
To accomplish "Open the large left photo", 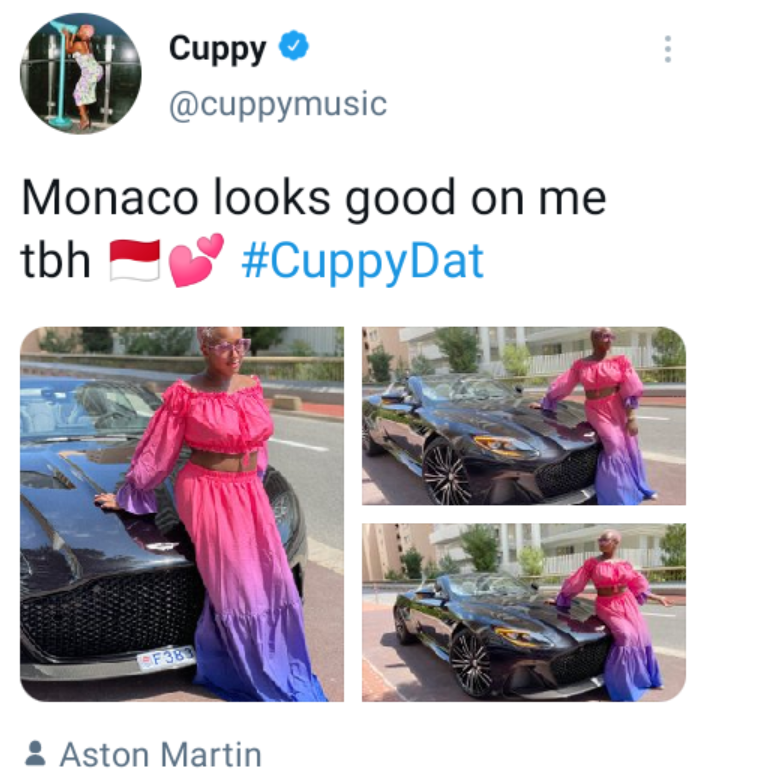I will pyautogui.click(x=182, y=514).
